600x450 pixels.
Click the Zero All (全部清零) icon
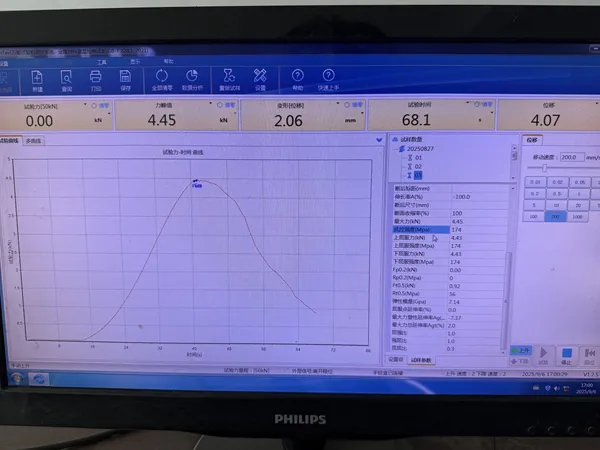[162, 80]
